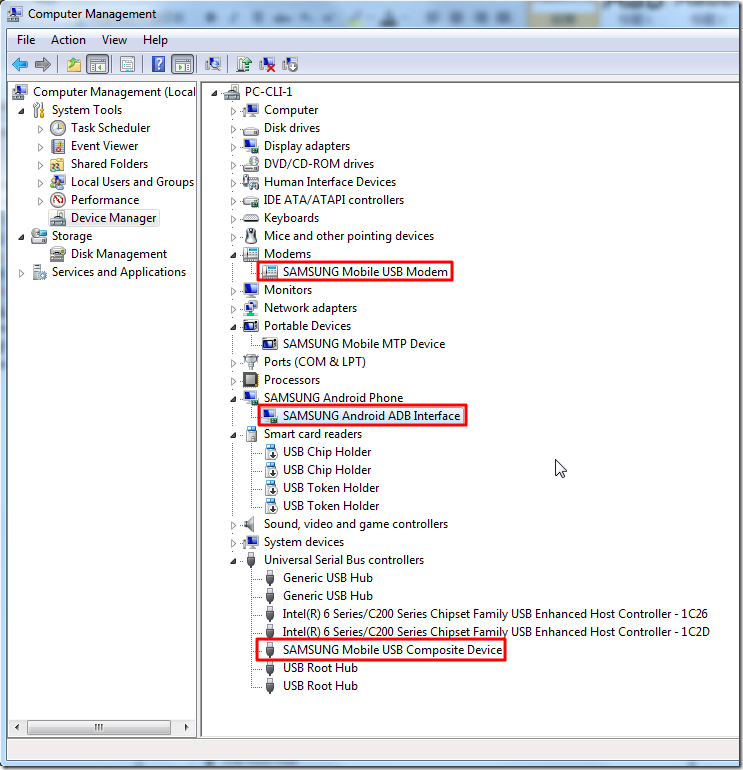Image resolution: width=743 pixels, height=770 pixels.
Task: Select SAMSUNG Mobile USB Modem
Action: 365,272
